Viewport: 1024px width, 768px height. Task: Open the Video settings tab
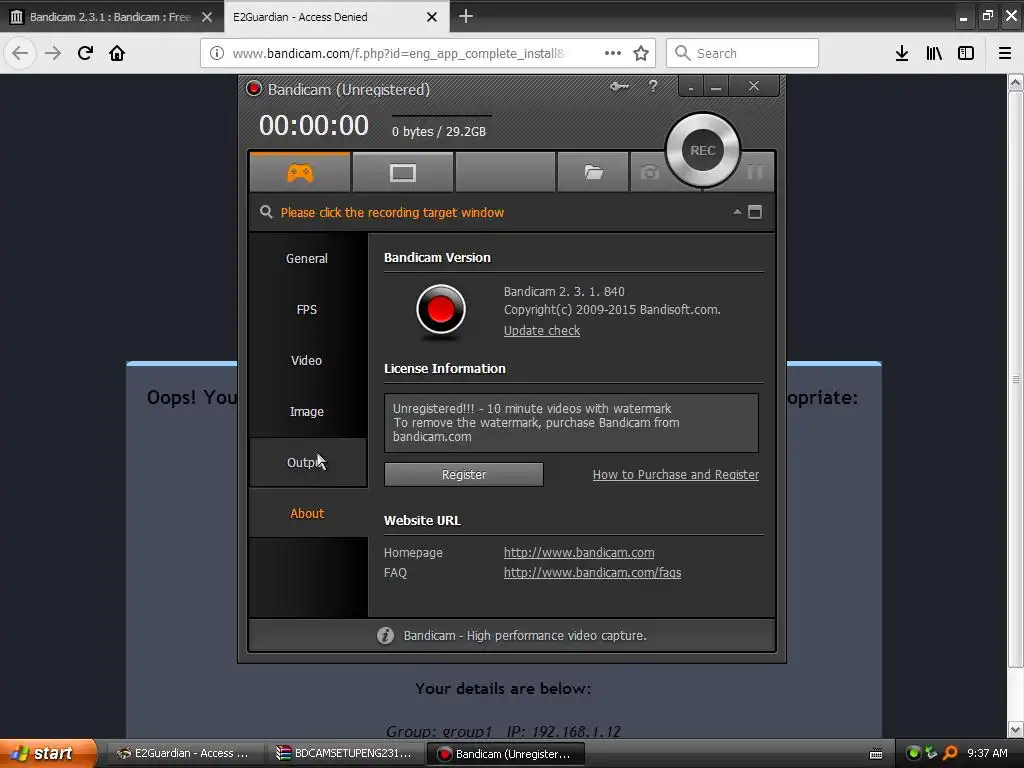click(x=307, y=360)
